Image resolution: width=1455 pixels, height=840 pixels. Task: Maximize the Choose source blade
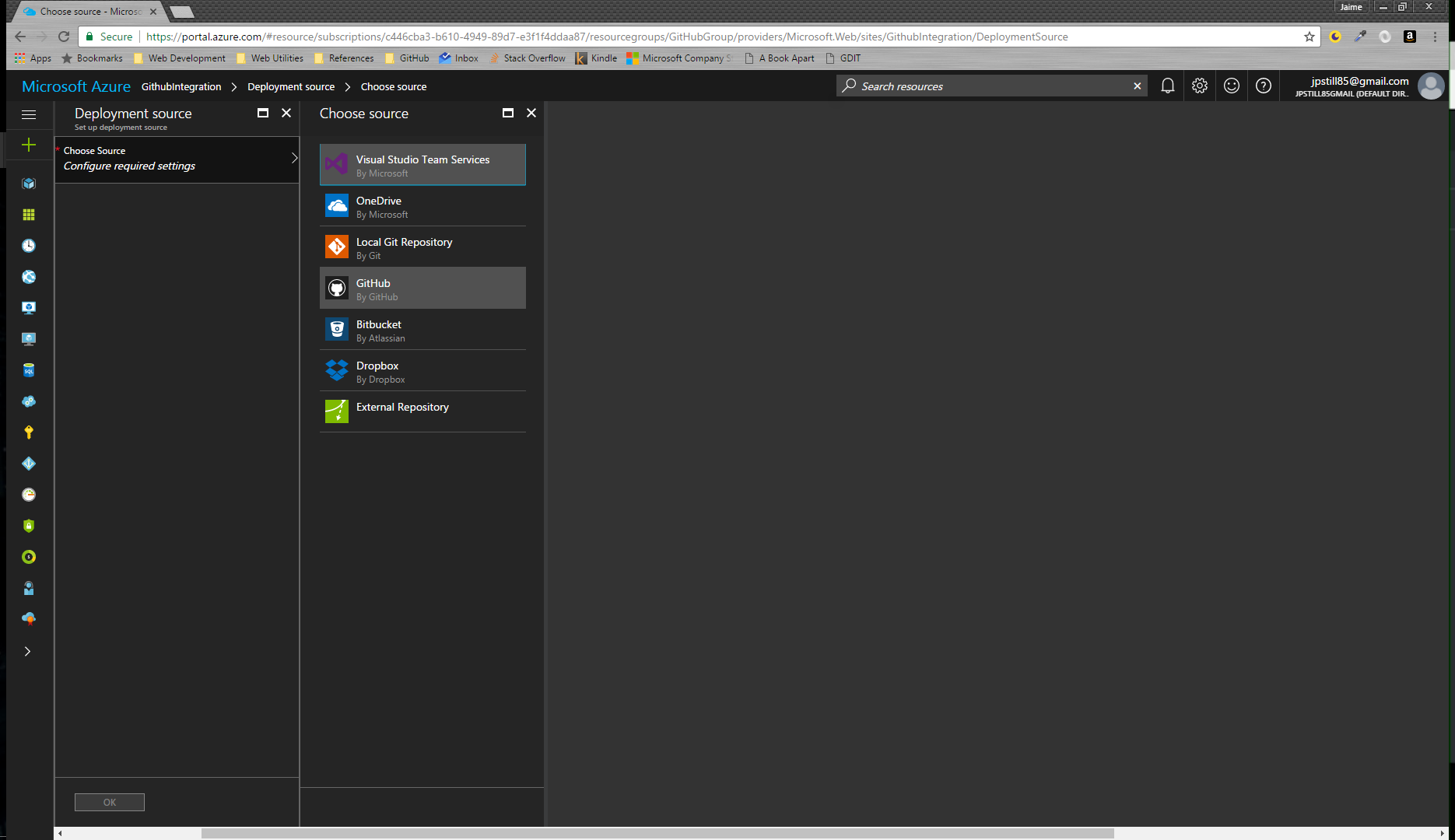pyautogui.click(x=508, y=114)
